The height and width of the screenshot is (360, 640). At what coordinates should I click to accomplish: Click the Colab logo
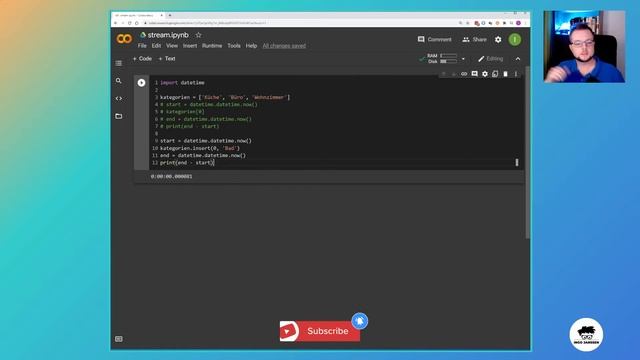pyautogui.click(x=124, y=39)
